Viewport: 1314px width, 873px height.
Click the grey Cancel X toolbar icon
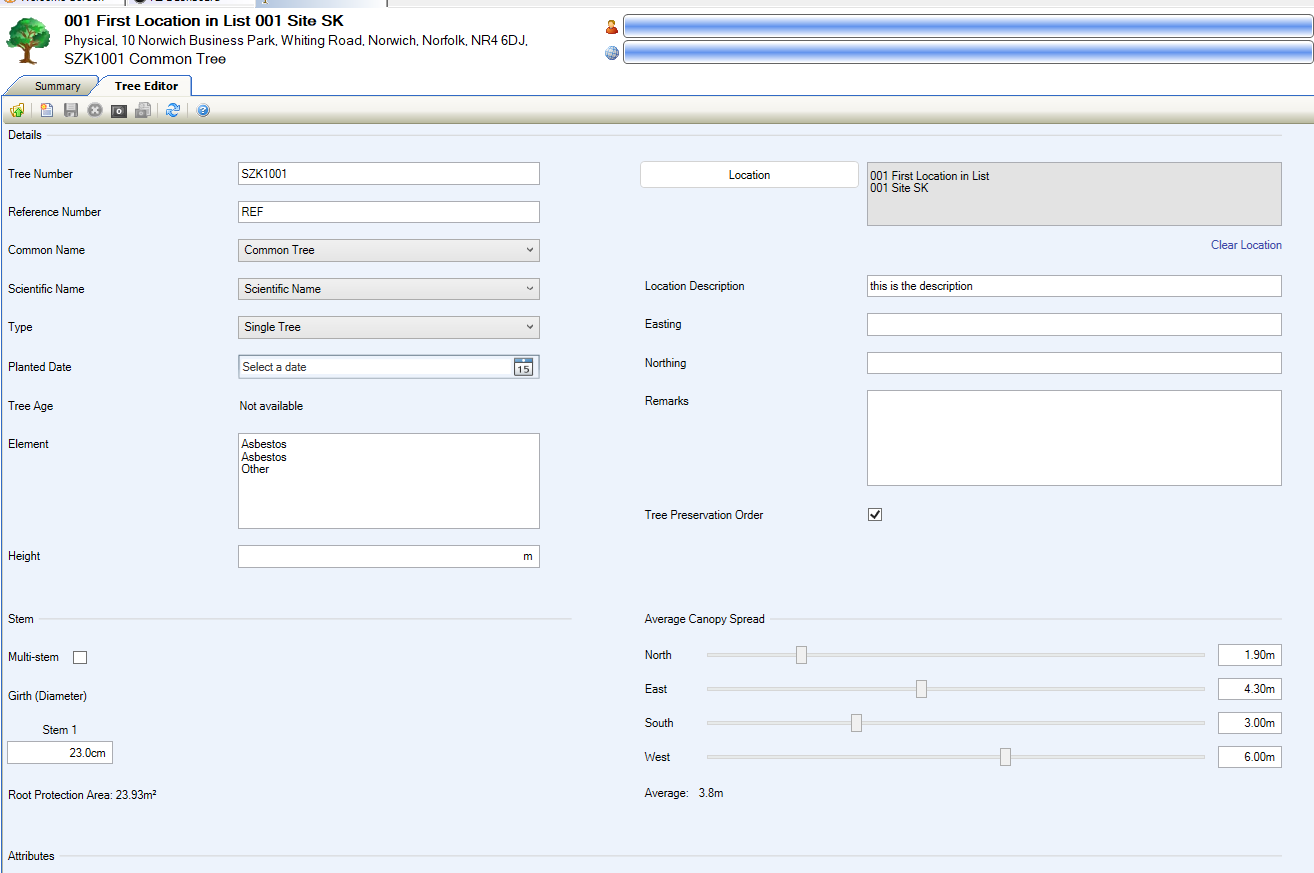pyautogui.click(x=95, y=111)
